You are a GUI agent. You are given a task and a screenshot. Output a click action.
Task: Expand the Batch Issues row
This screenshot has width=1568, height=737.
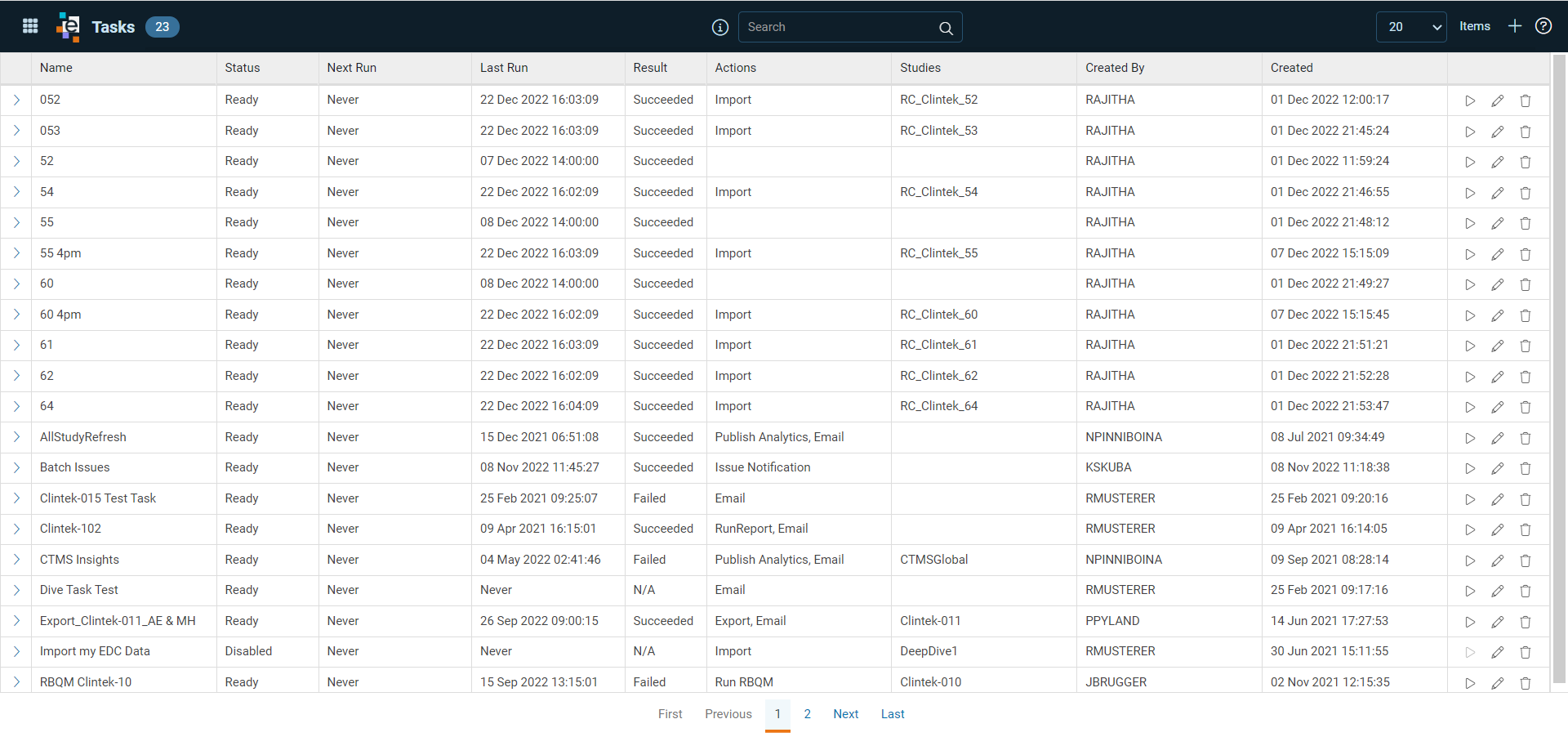pyautogui.click(x=16, y=467)
